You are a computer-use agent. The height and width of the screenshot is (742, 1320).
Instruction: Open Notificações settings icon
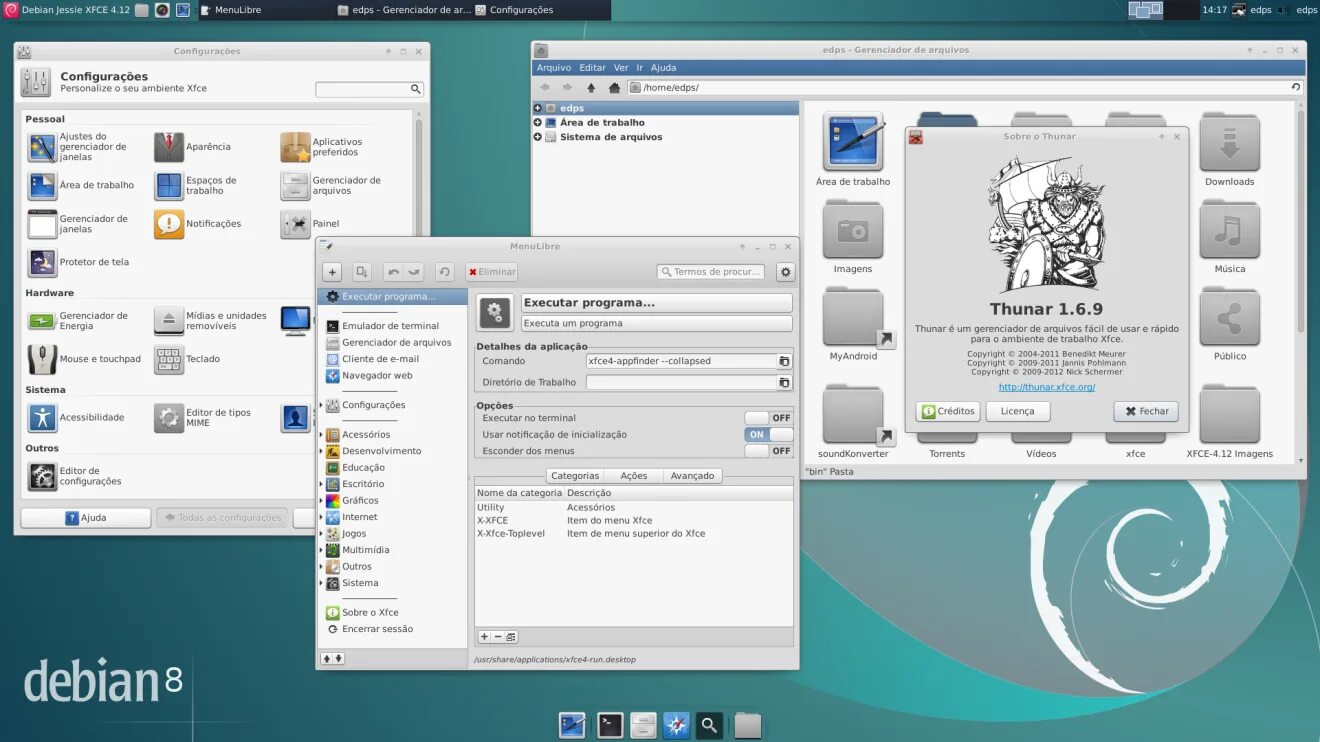point(169,224)
